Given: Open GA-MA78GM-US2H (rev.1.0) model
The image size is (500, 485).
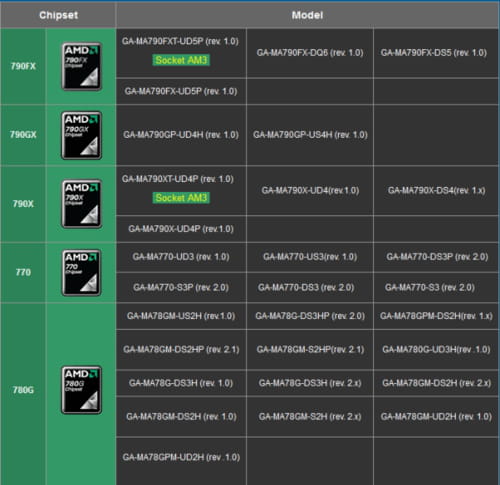Looking at the screenshot, I should click(181, 316).
